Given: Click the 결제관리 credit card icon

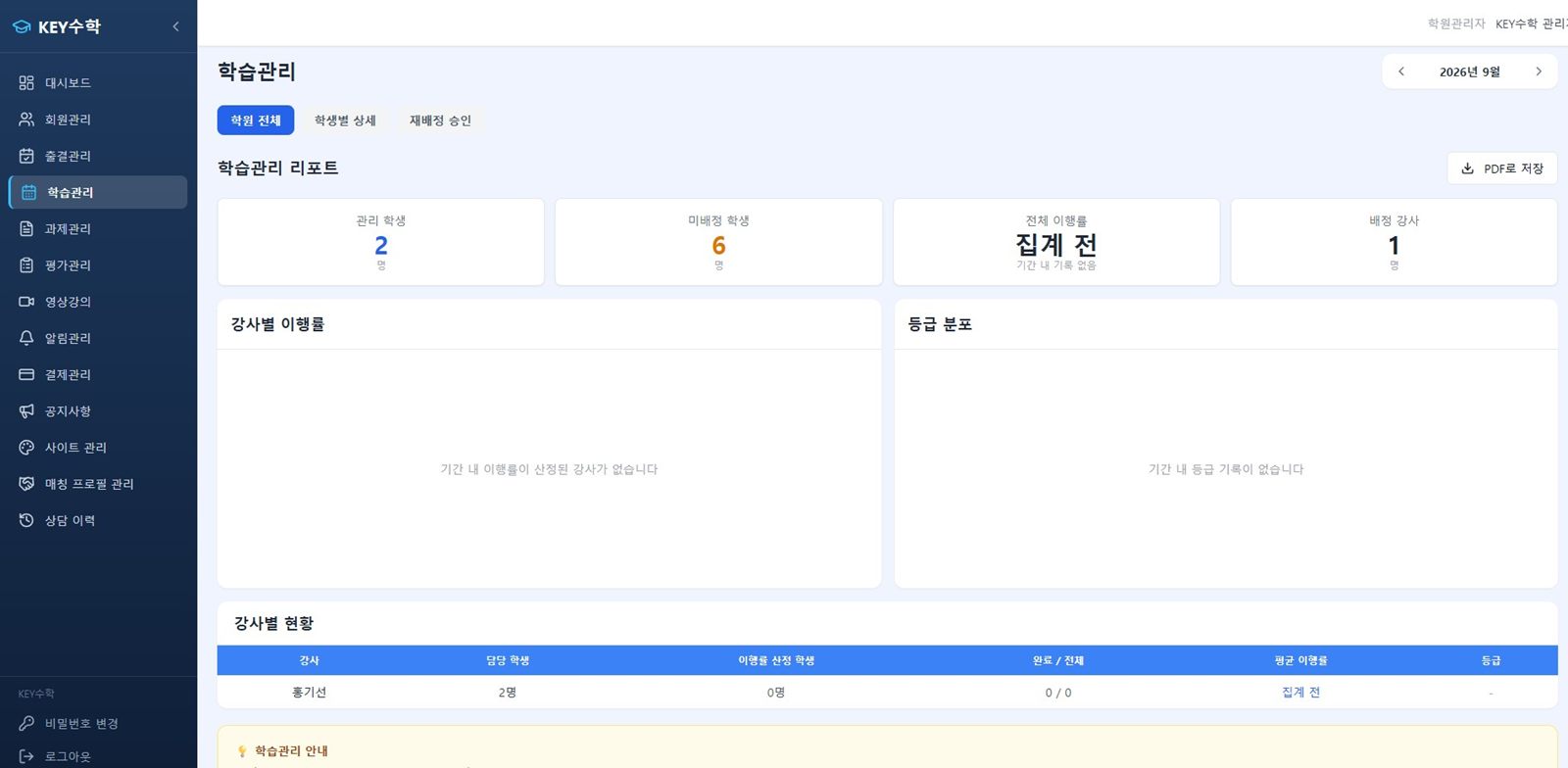Looking at the screenshot, I should click(x=26, y=374).
